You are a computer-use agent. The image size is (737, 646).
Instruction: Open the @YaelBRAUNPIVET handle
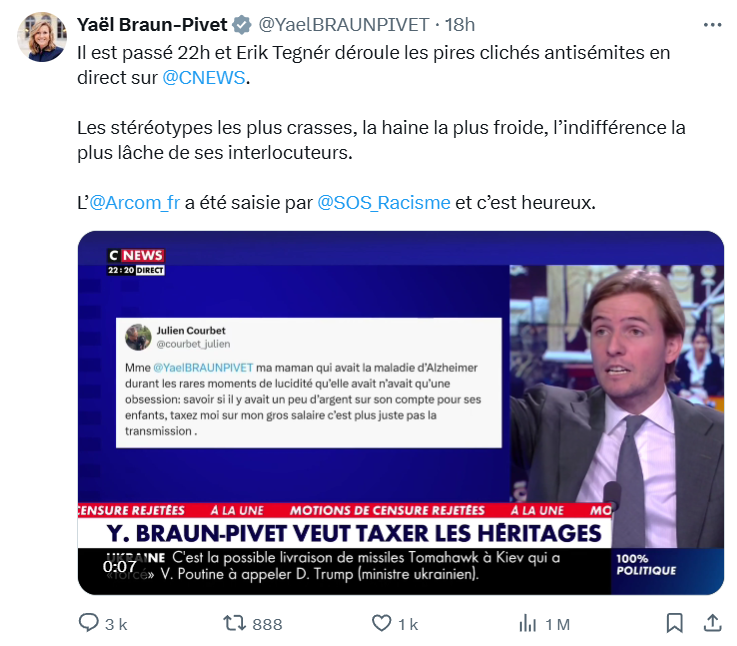[344, 25]
